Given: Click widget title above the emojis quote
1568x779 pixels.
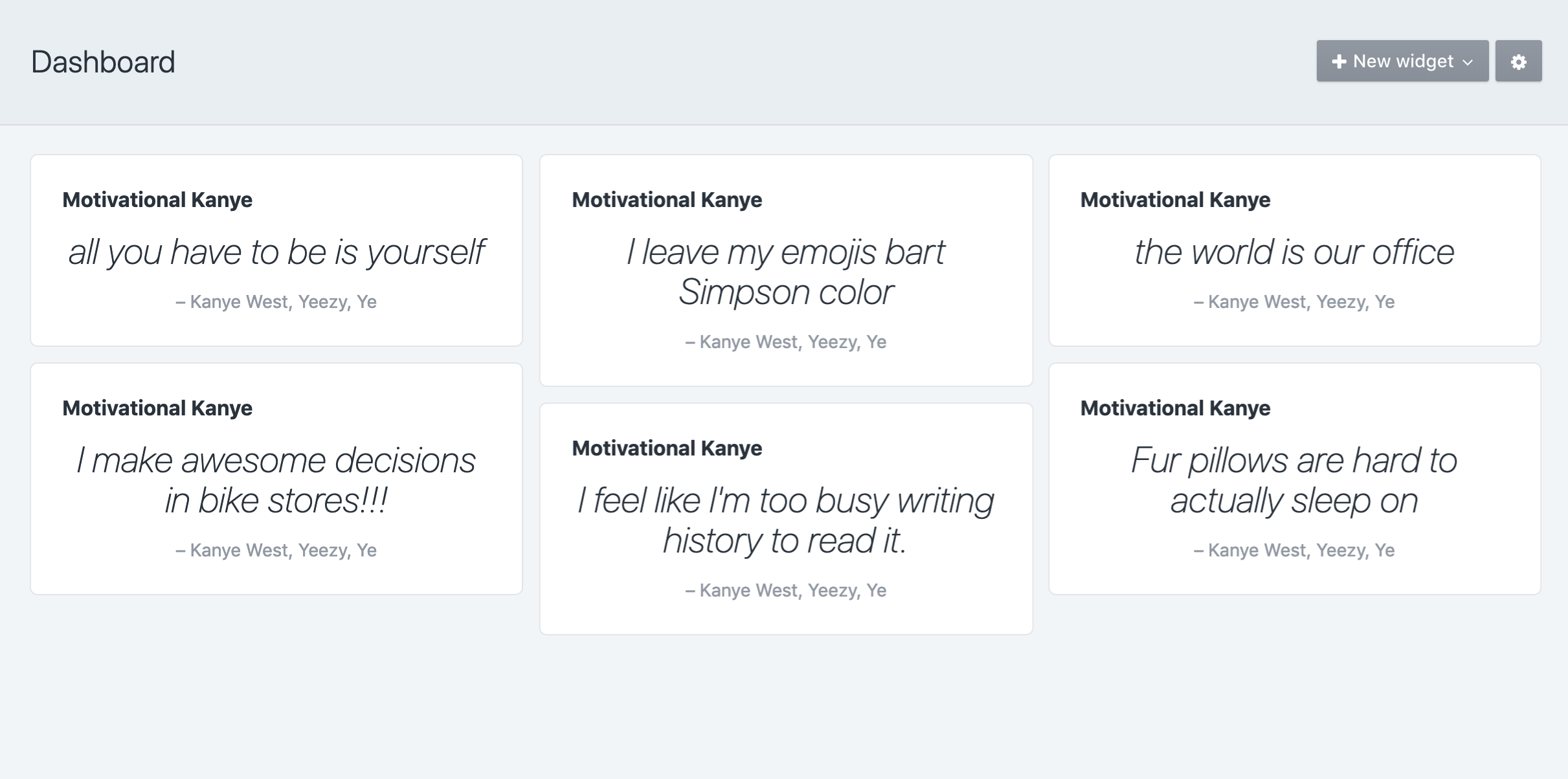Looking at the screenshot, I should tap(667, 200).
